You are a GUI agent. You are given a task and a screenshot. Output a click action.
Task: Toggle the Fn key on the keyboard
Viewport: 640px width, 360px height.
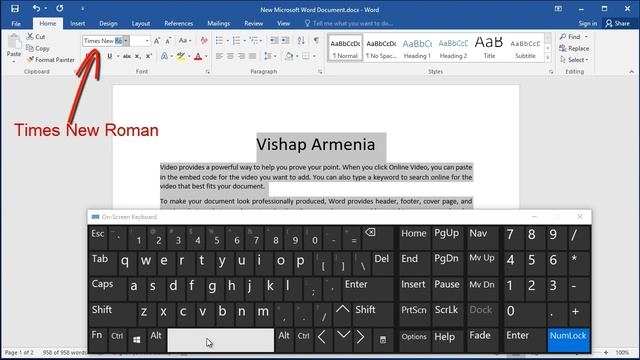(x=98, y=339)
